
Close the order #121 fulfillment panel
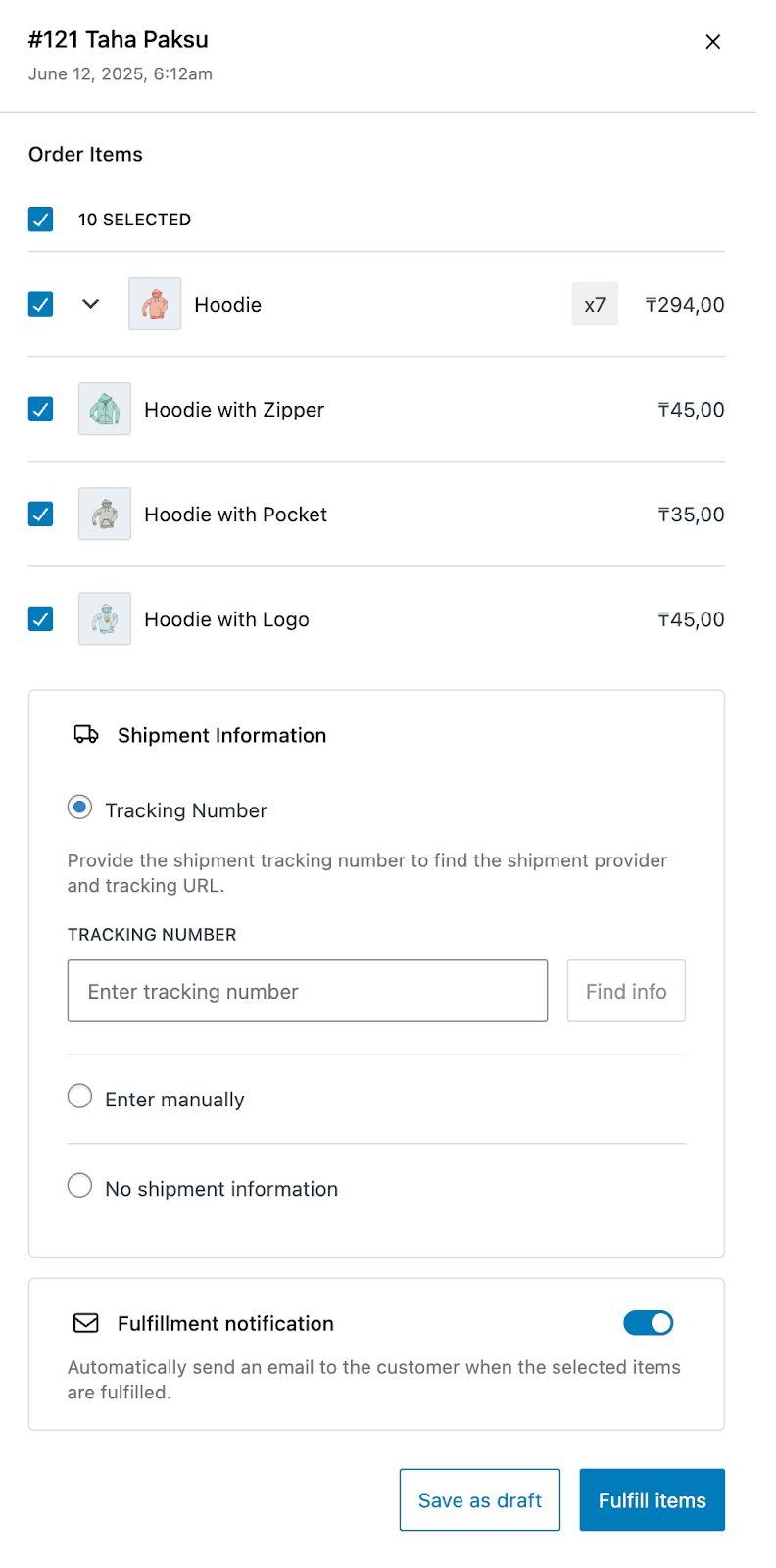(713, 42)
